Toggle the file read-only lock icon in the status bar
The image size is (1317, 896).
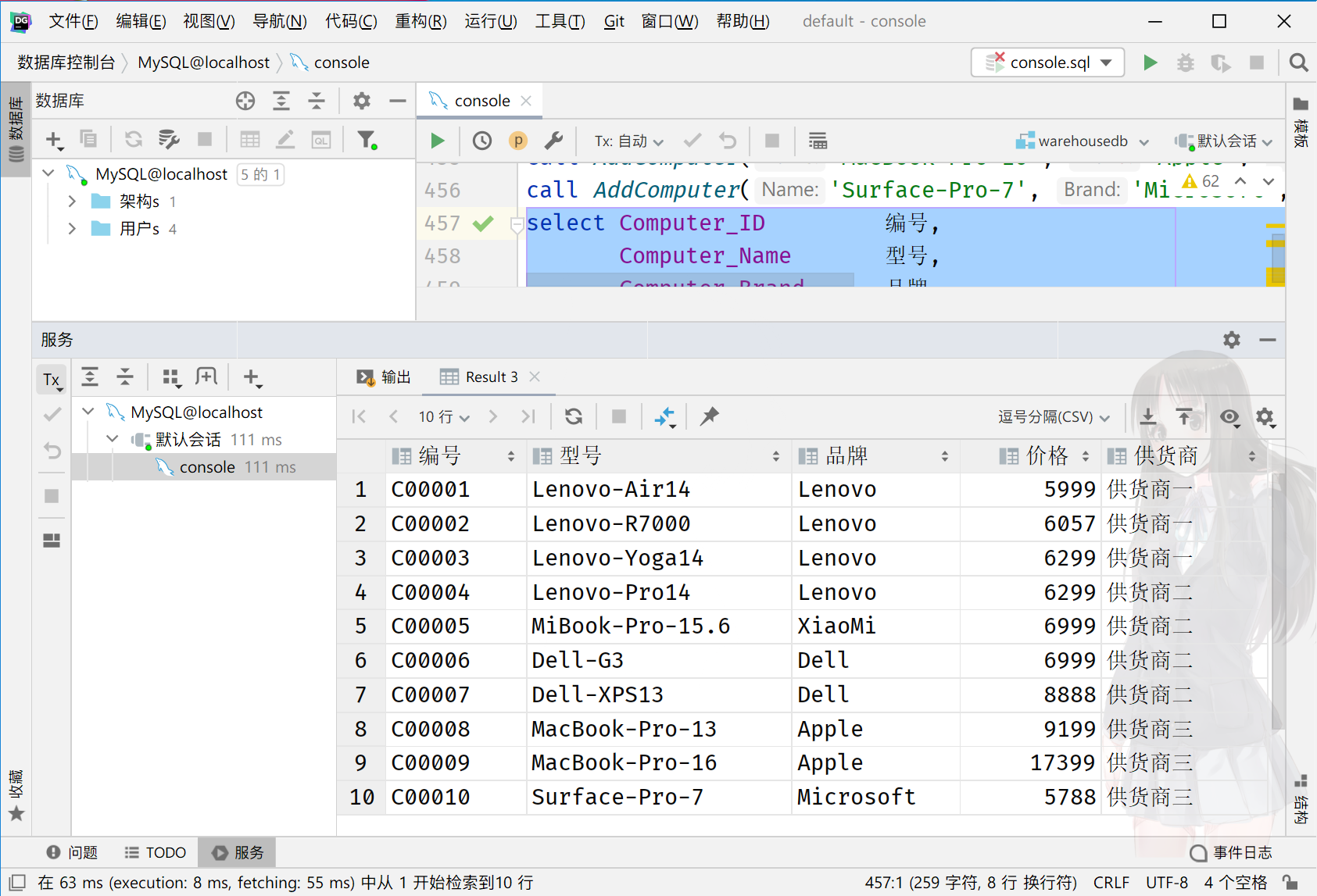click(x=1290, y=883)
